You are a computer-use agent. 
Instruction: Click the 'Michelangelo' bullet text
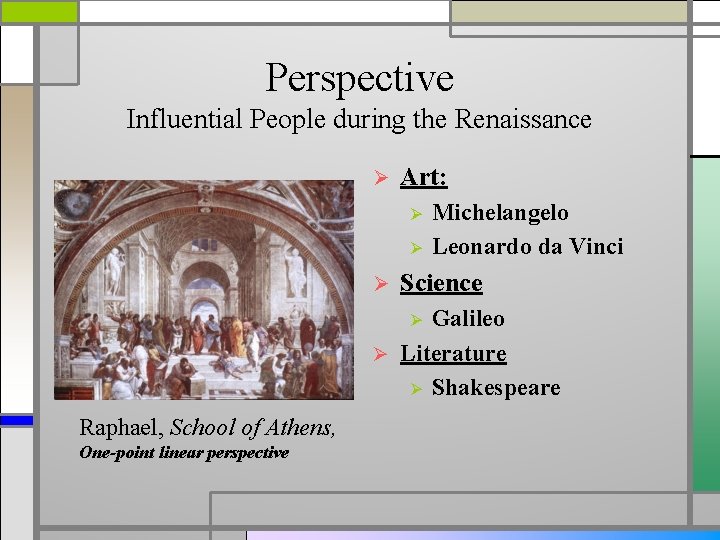[x=501, y=213]
